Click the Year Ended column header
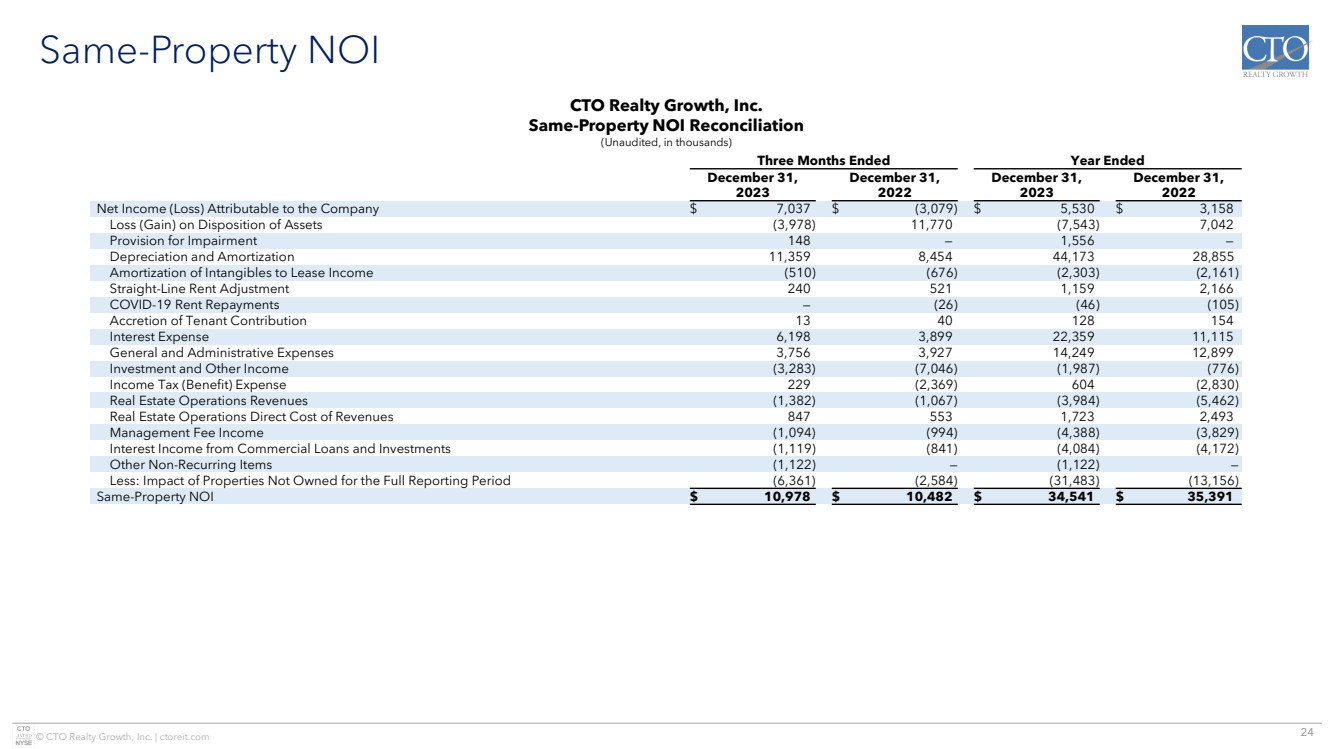Screen dimensions: 1333x749 pyautogui.click(x=1107, y=160)
